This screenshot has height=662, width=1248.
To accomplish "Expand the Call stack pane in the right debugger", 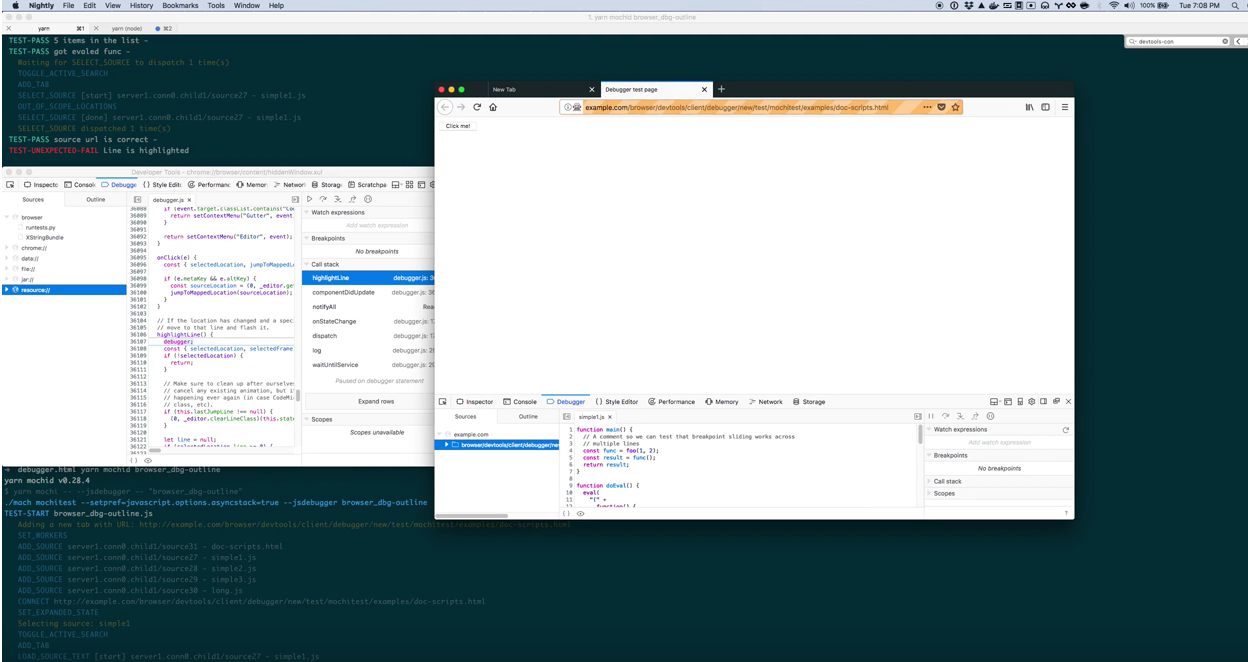I will pos(946,481).
